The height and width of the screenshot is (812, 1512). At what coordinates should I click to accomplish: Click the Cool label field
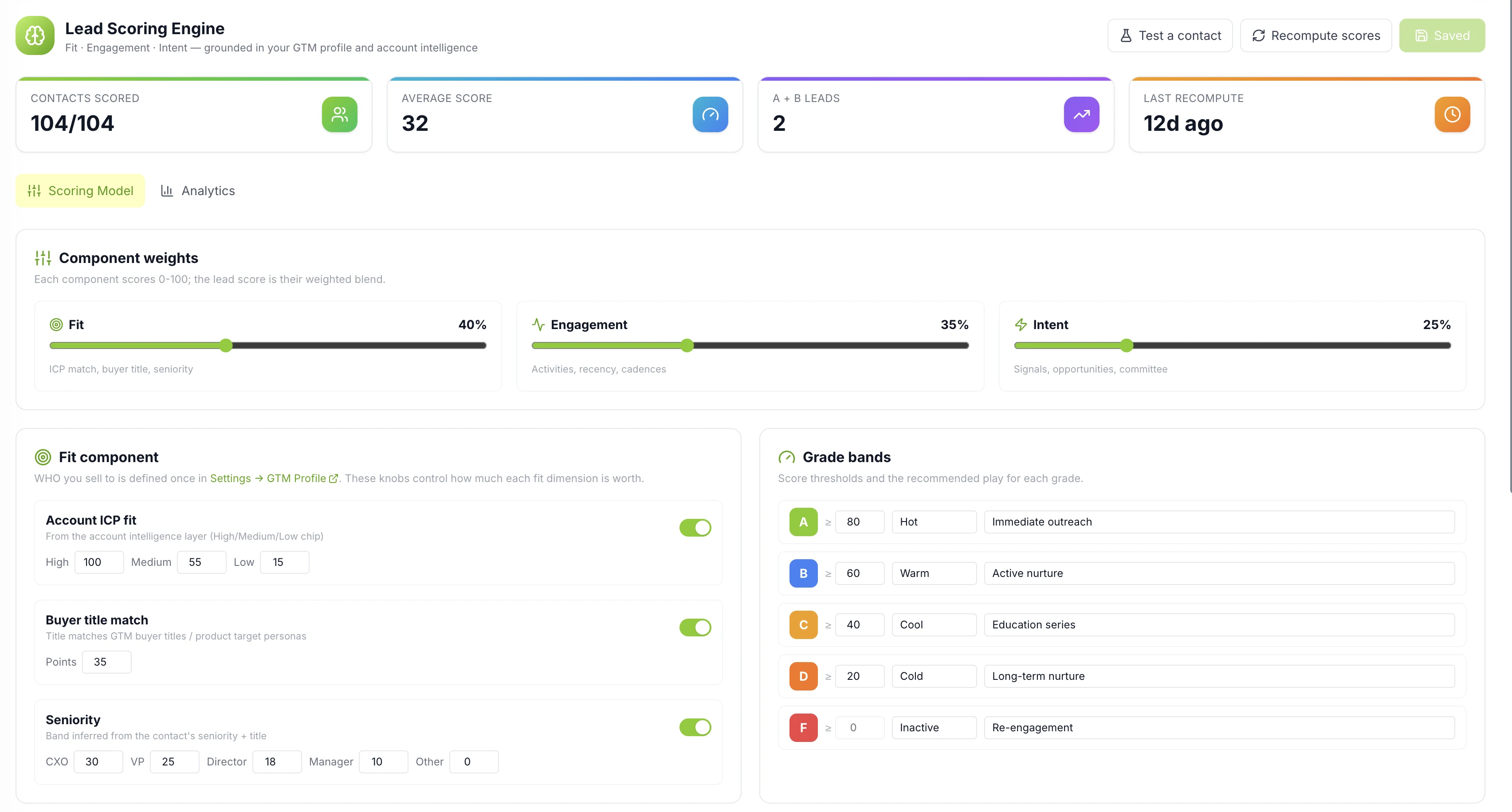[x=935, y=625]
